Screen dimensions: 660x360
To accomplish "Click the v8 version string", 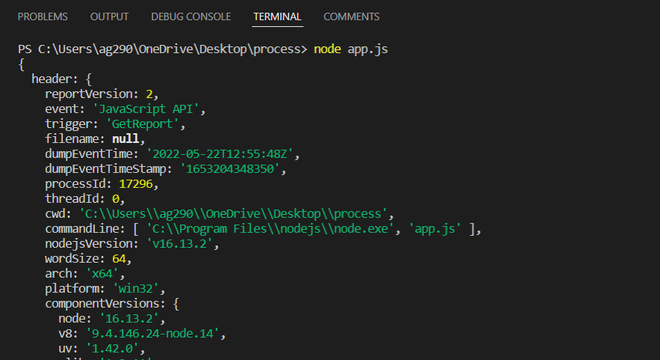I will click(x=152, y=333).
